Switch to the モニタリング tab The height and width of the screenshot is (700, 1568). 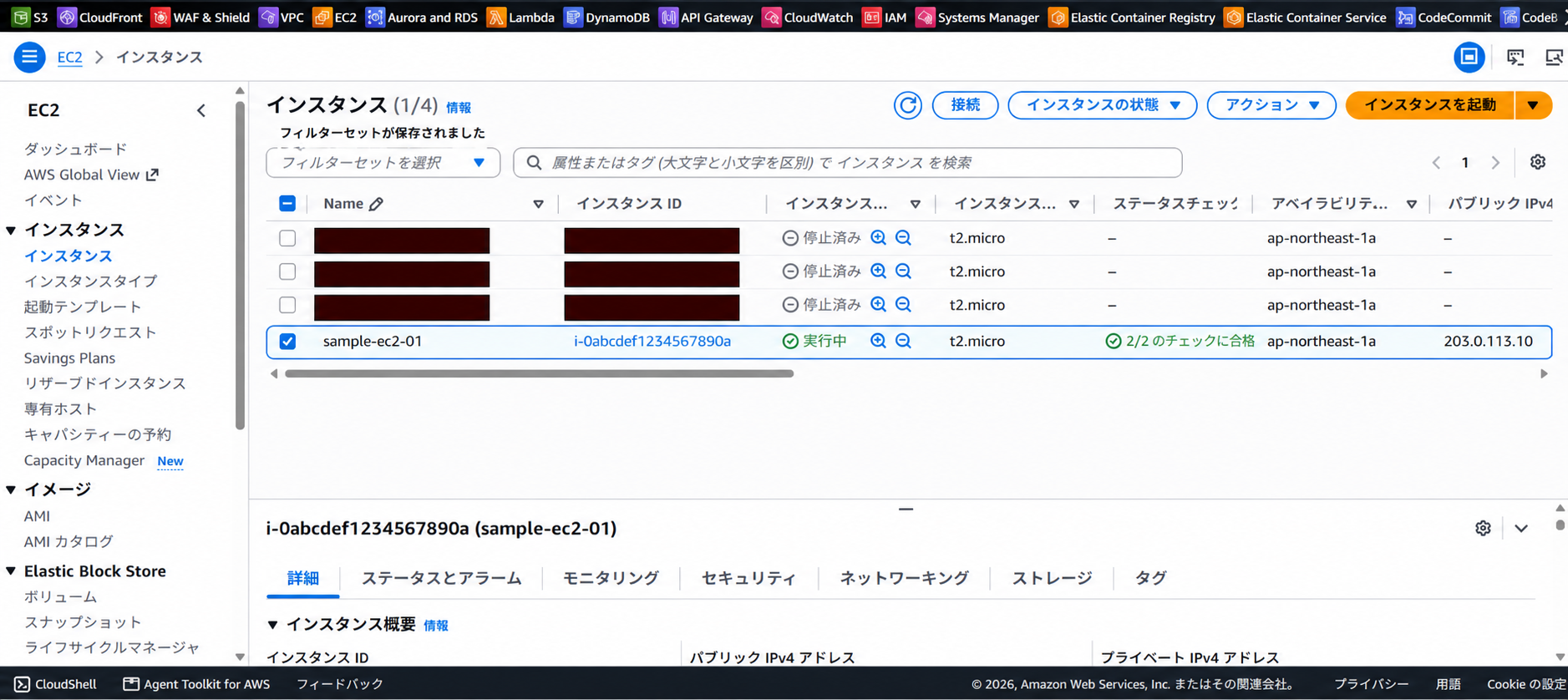[x=611, y=578]
